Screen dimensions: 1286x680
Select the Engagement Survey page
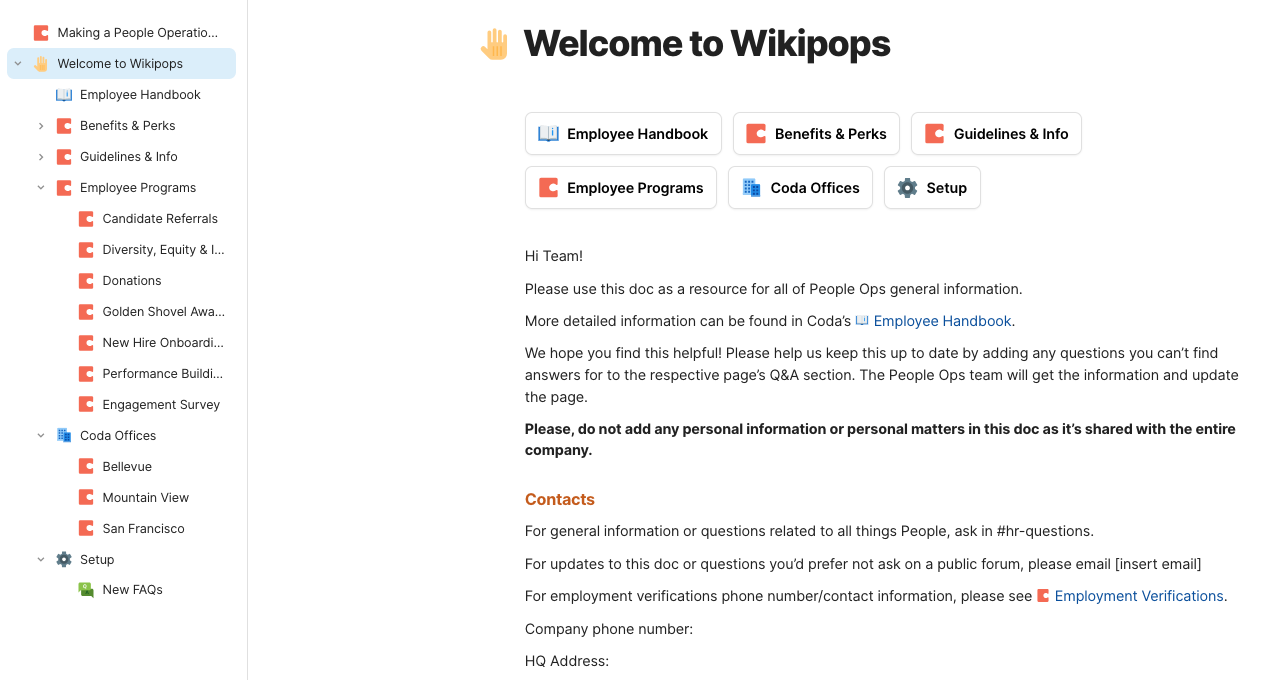161,405
